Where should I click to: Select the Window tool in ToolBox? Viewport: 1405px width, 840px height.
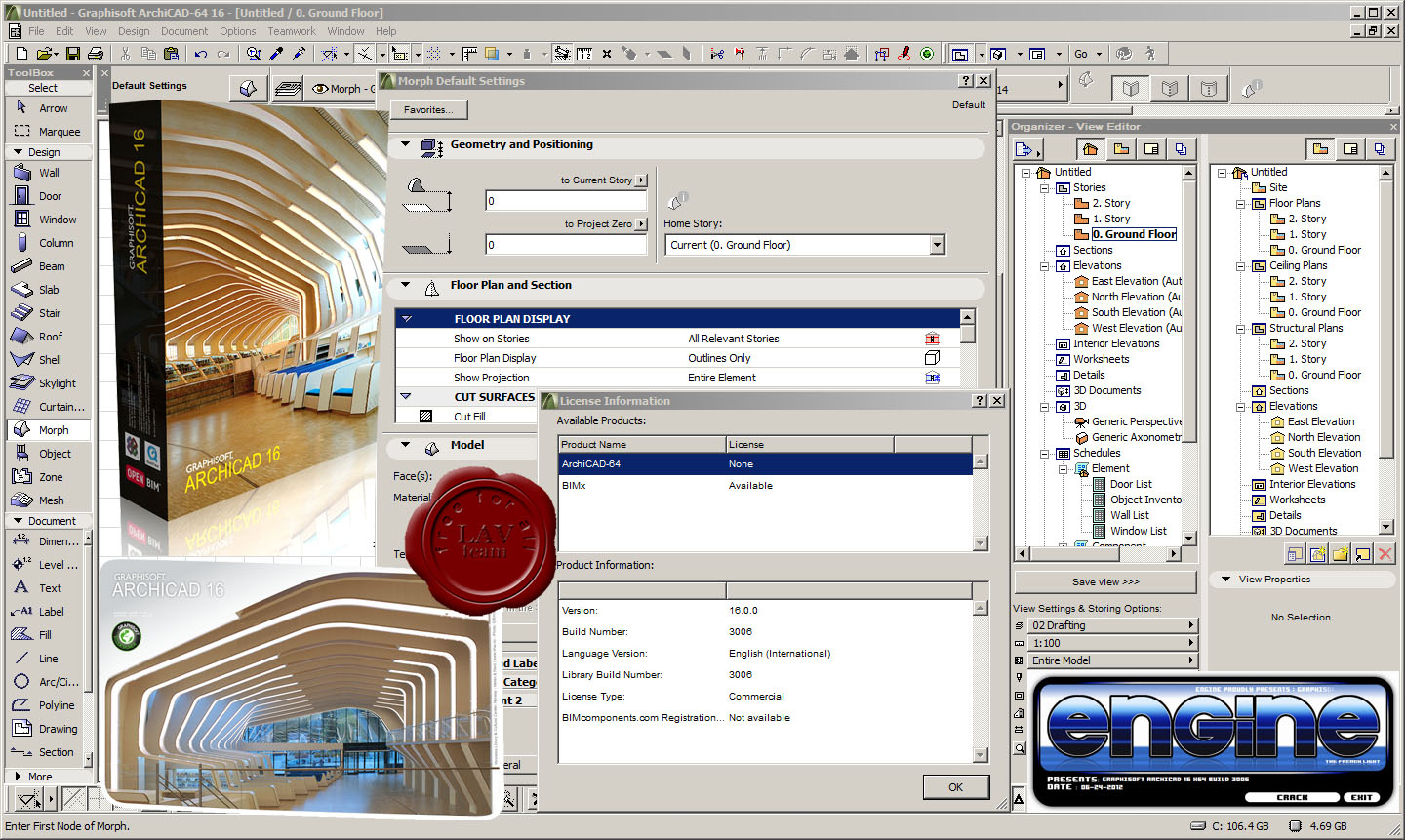click(49, 220)
